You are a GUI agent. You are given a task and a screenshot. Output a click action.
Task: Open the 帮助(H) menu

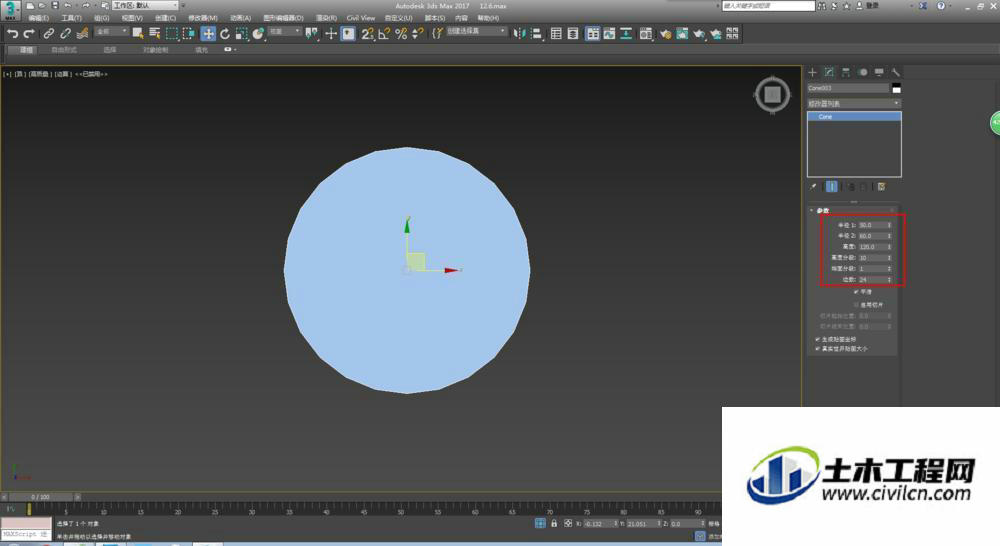489,18
